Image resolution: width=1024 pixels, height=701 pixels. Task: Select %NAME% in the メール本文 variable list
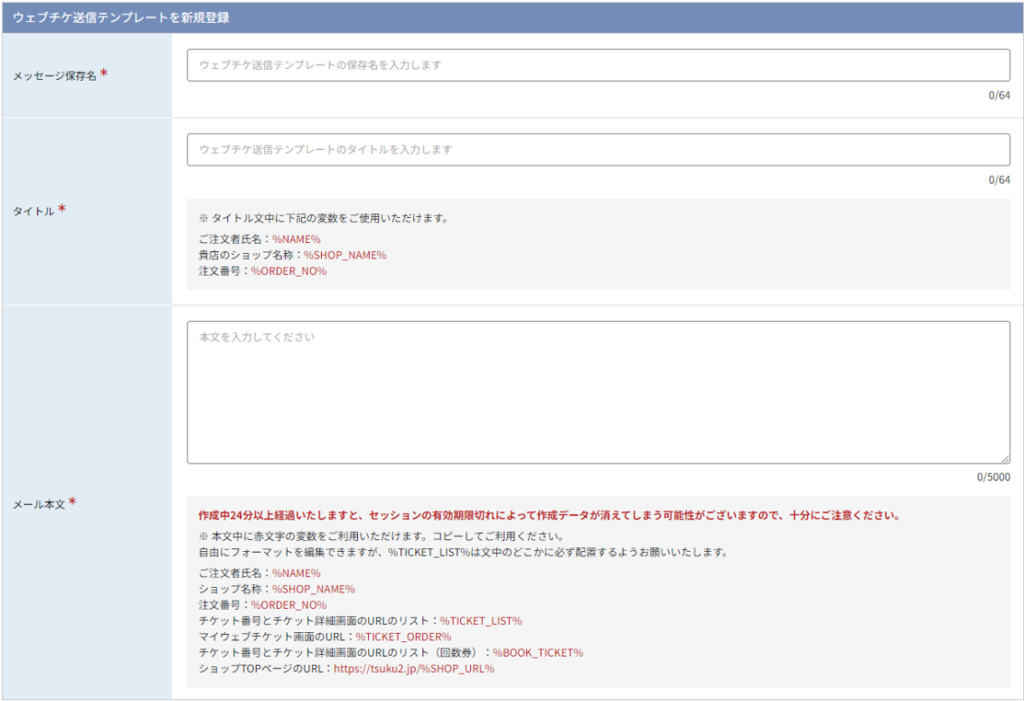[296, 573]
